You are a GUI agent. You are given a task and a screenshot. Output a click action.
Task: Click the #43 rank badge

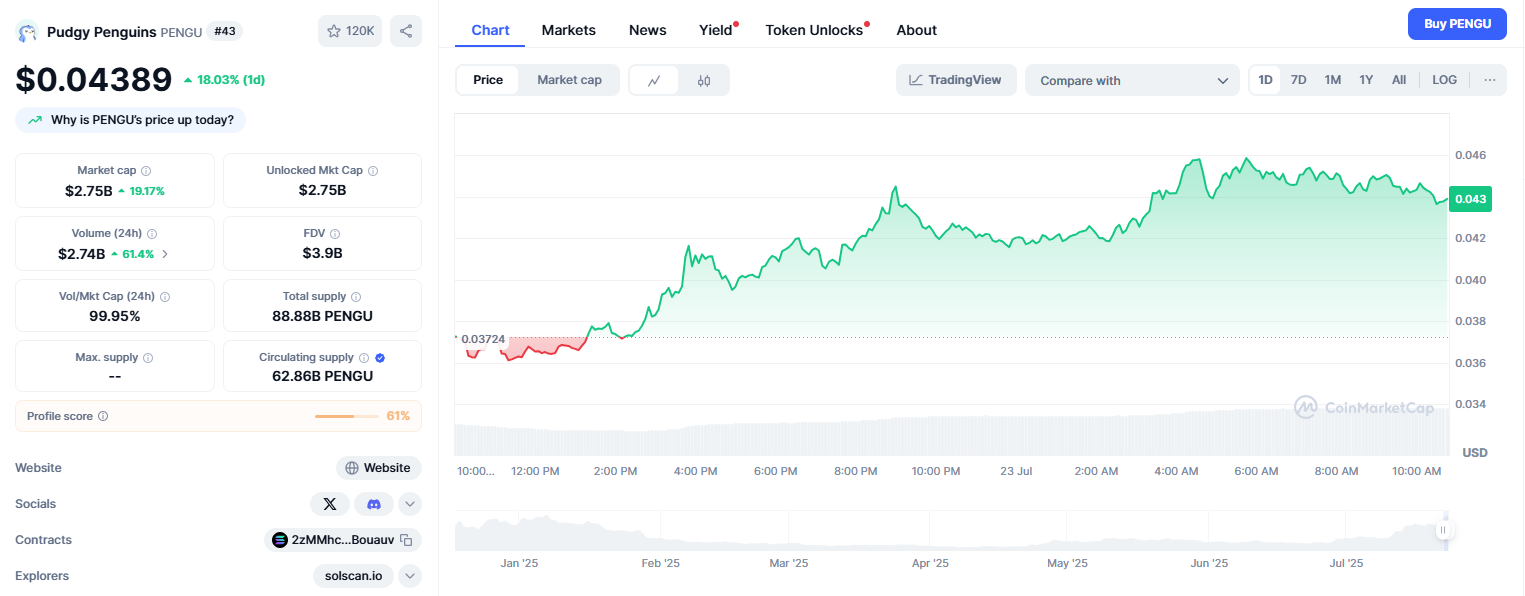pos(225,31)
